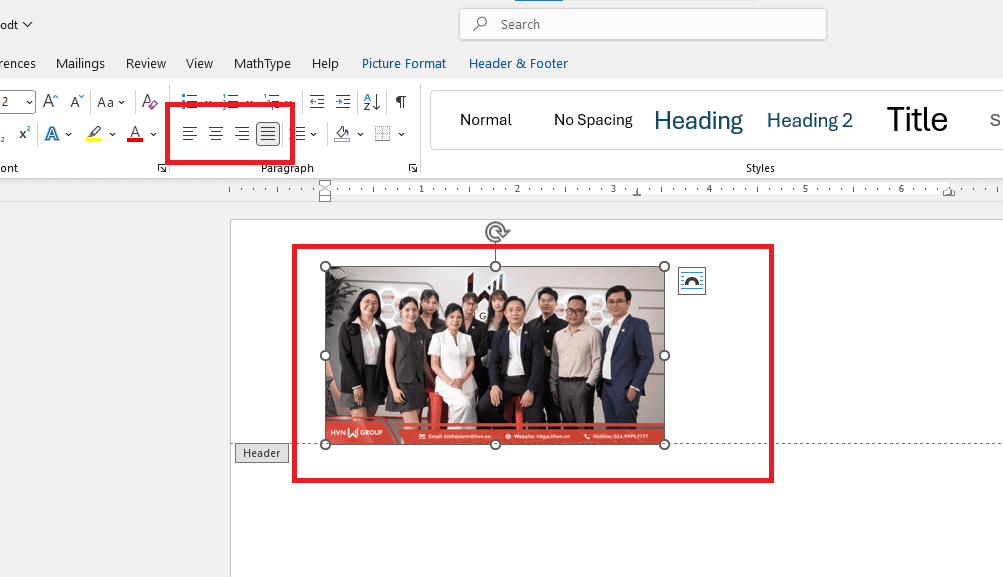Click the image's right-middle resize handle
1003x577 pixels.
(x=665, y=355)
